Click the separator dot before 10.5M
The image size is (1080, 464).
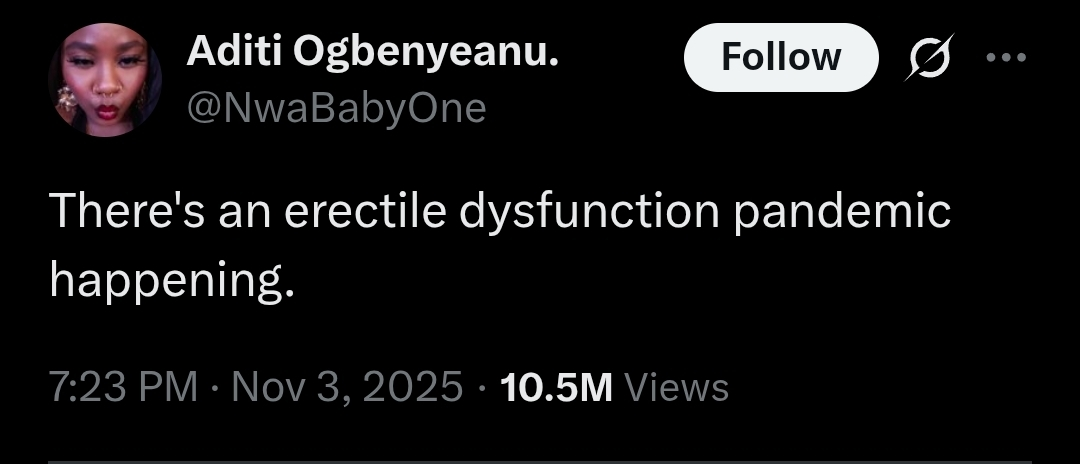(x=482, y=386)
